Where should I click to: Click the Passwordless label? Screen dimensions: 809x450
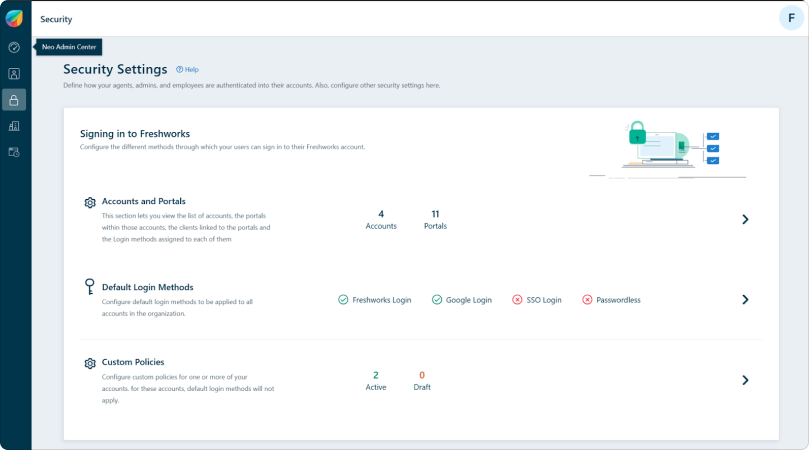pyautogui.click(x=618, y=300)
